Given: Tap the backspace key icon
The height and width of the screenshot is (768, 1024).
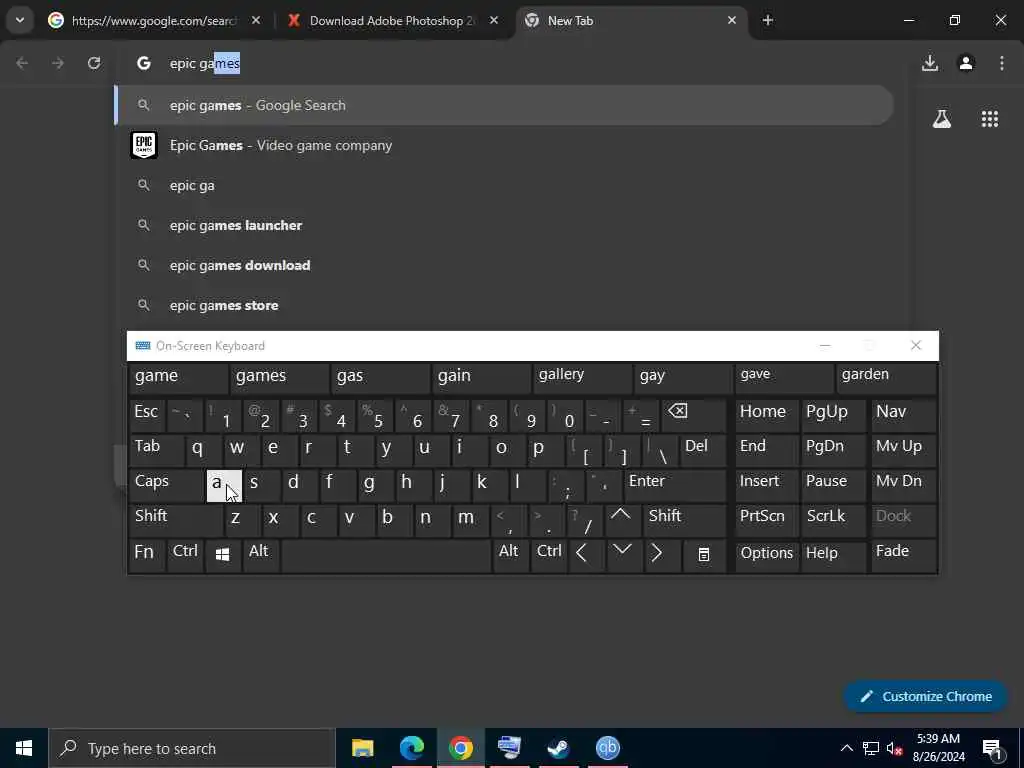Looking at the screenshot, I should [693, 415].
